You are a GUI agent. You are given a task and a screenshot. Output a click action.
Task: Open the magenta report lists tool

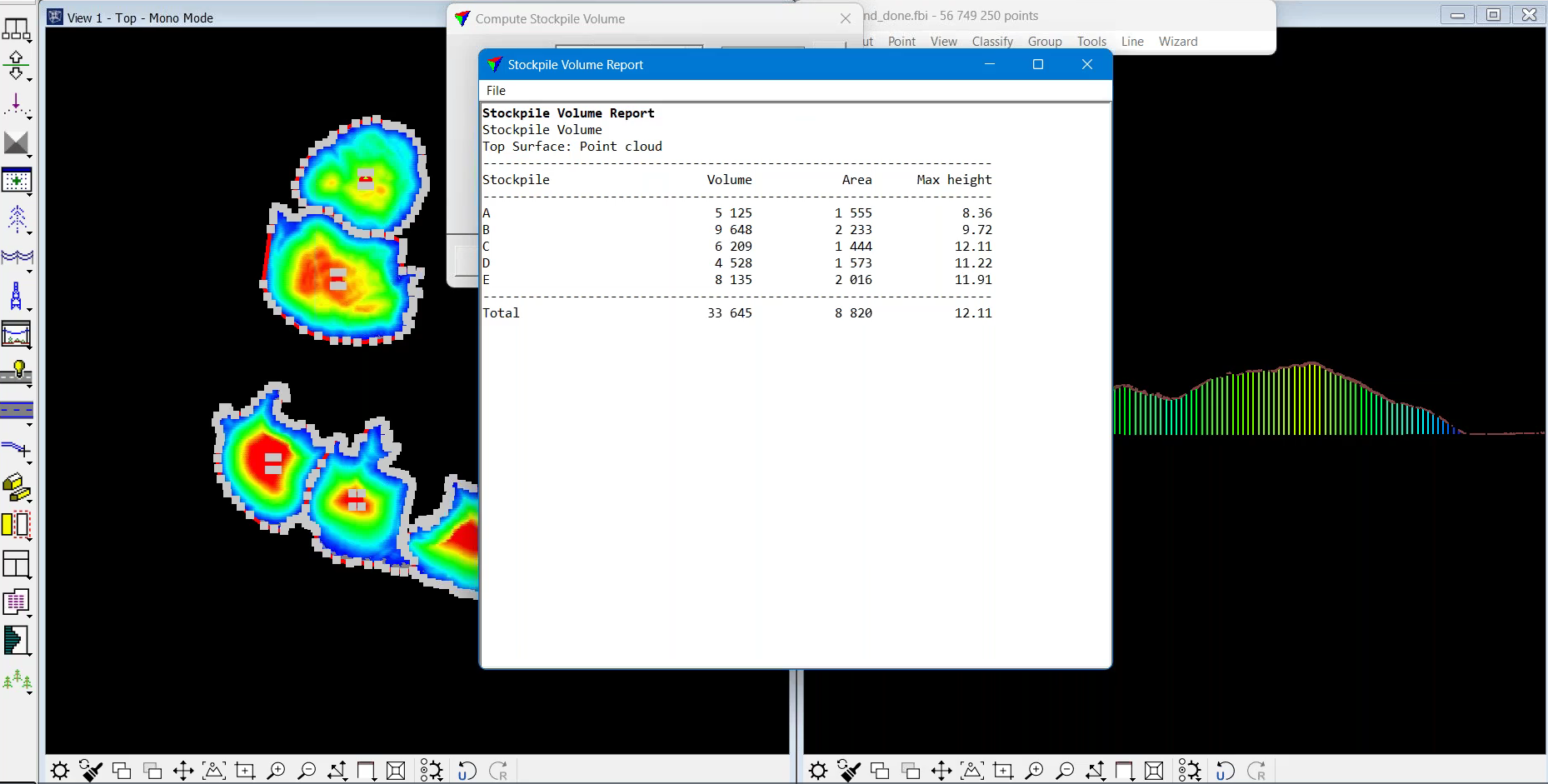click(x=17, y=603)
